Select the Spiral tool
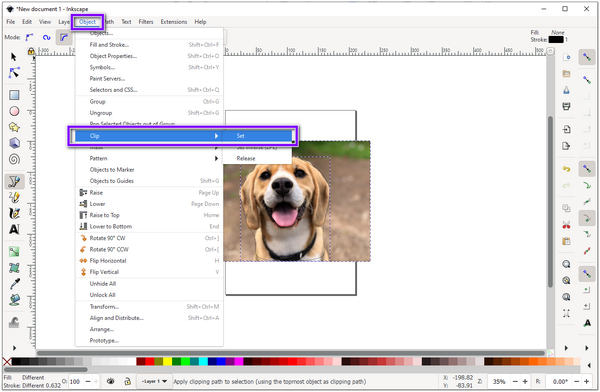 tap(14, 159)
